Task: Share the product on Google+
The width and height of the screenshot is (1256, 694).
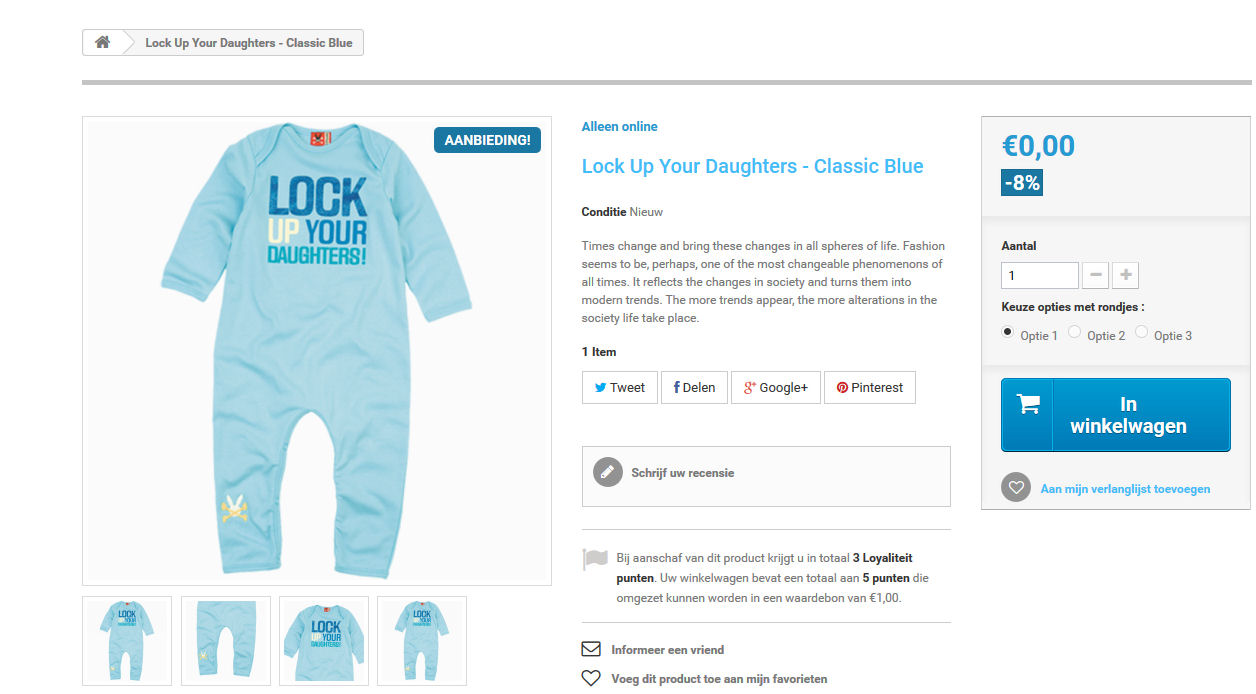Action: [x=776, y=388]
